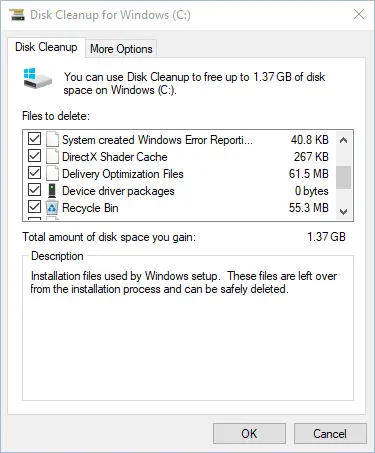Click the 40.8 KB size value

click(x=310, y=140)
